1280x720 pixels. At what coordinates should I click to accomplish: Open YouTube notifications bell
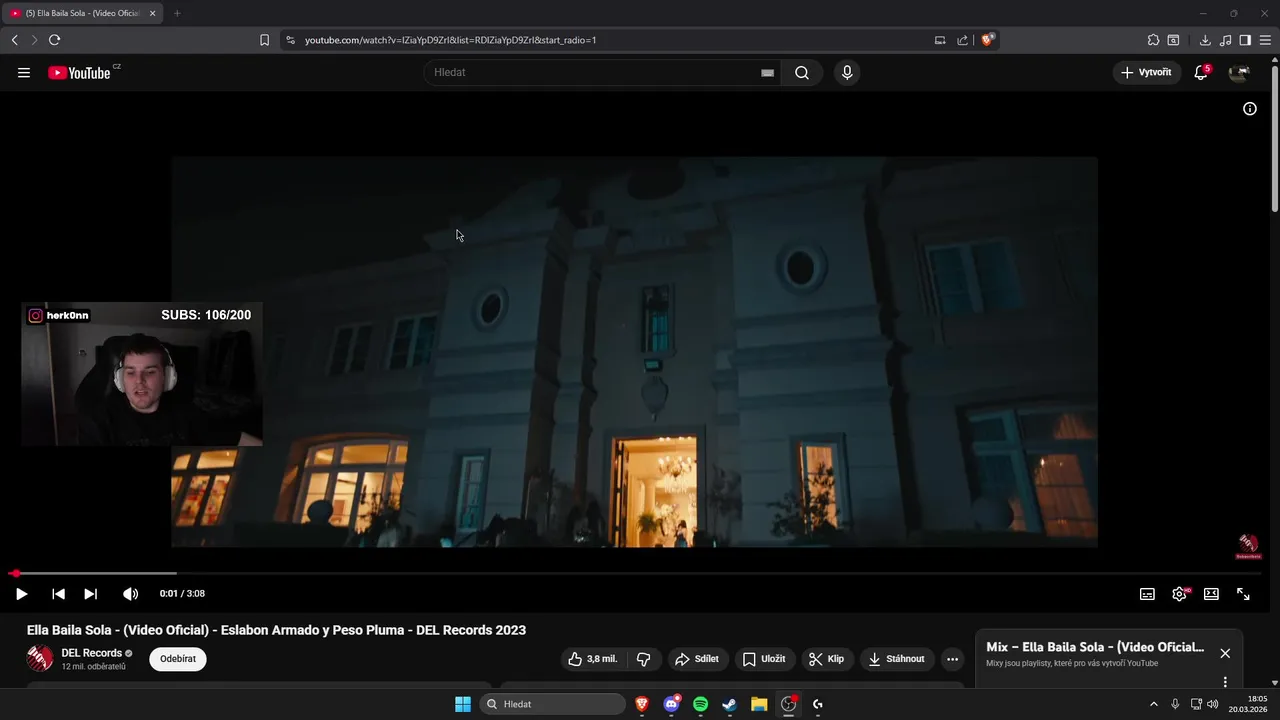click(x=1201, y=72)
